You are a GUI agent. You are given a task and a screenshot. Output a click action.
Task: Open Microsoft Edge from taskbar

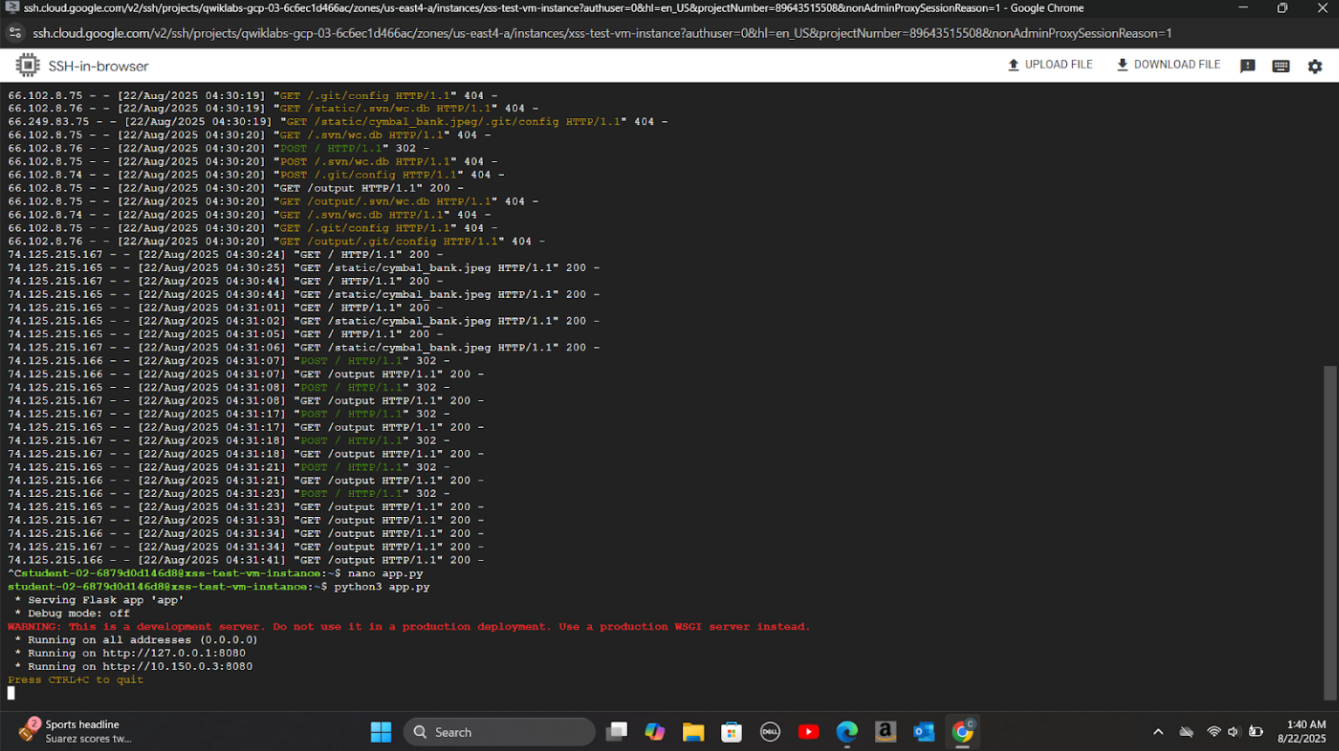point(847,732)
